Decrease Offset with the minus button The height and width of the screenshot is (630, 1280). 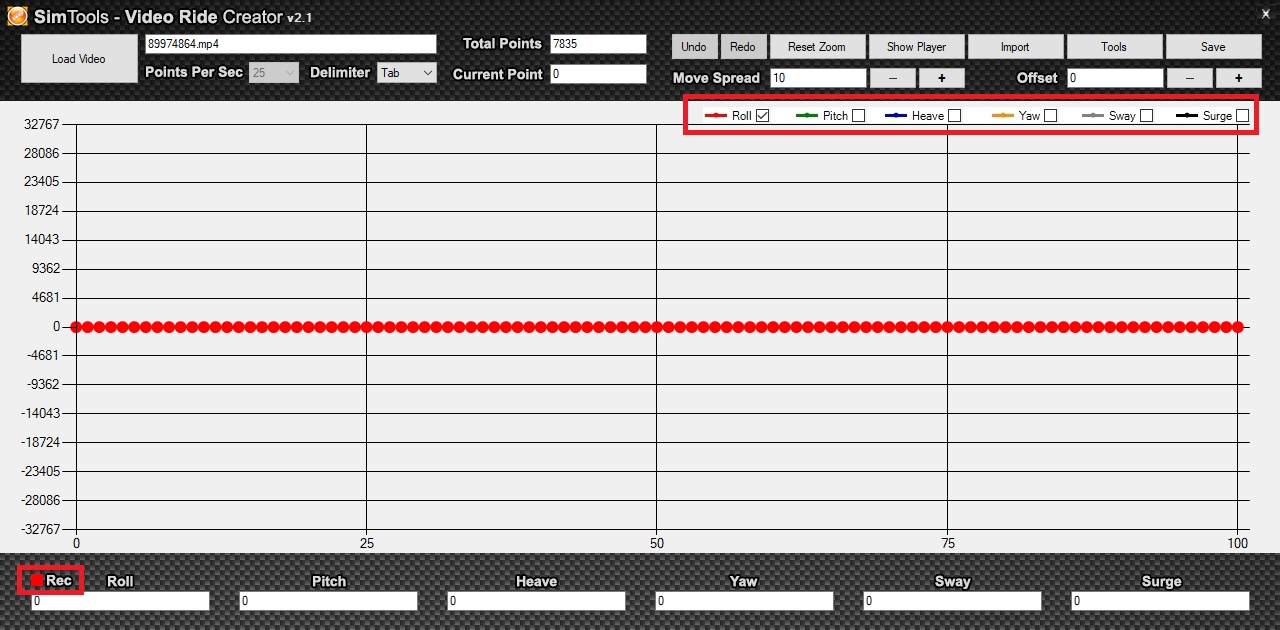pos(1190,78)
